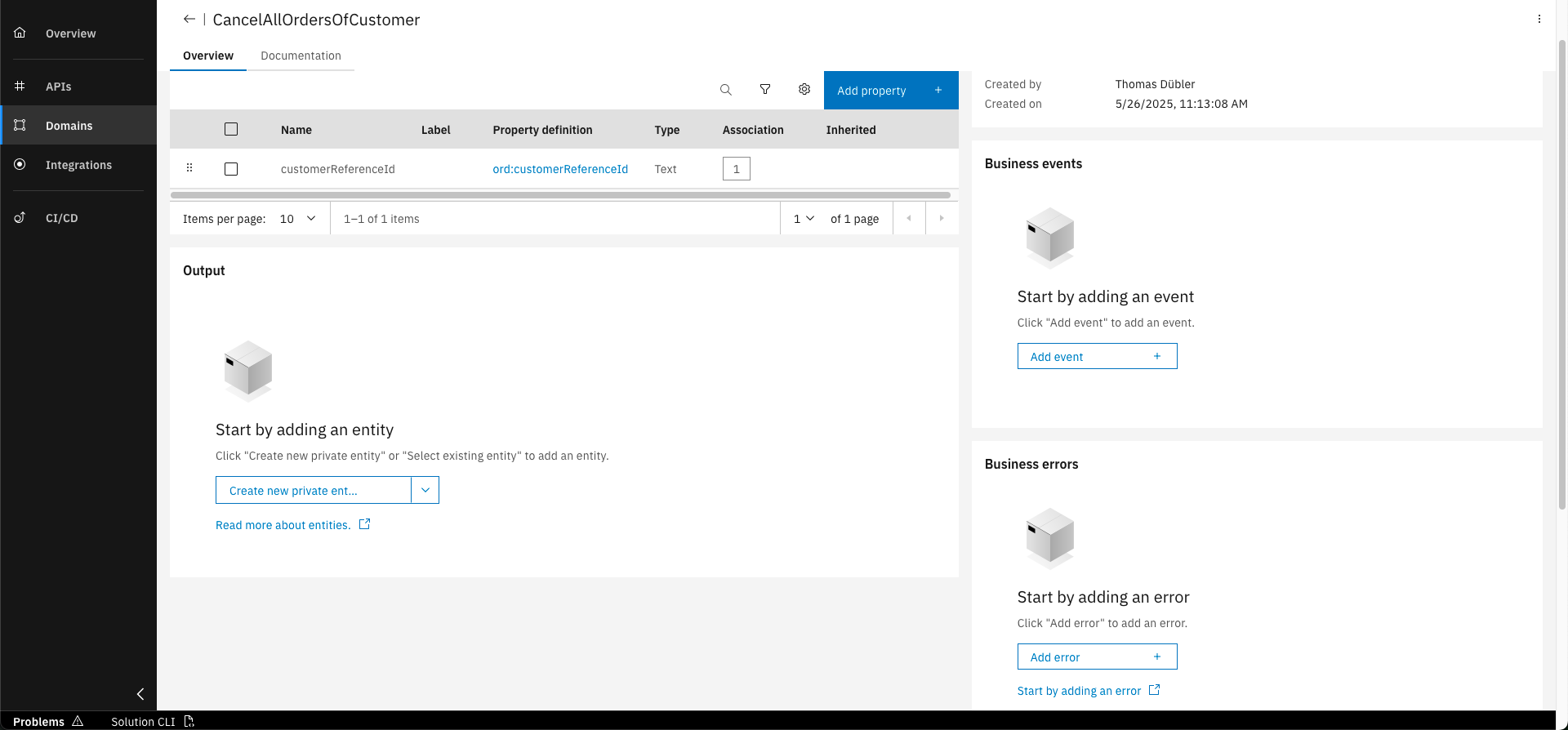This screenshot has height=730, width=1568.
Task: Click the Type column header
Action: point(666,129)
